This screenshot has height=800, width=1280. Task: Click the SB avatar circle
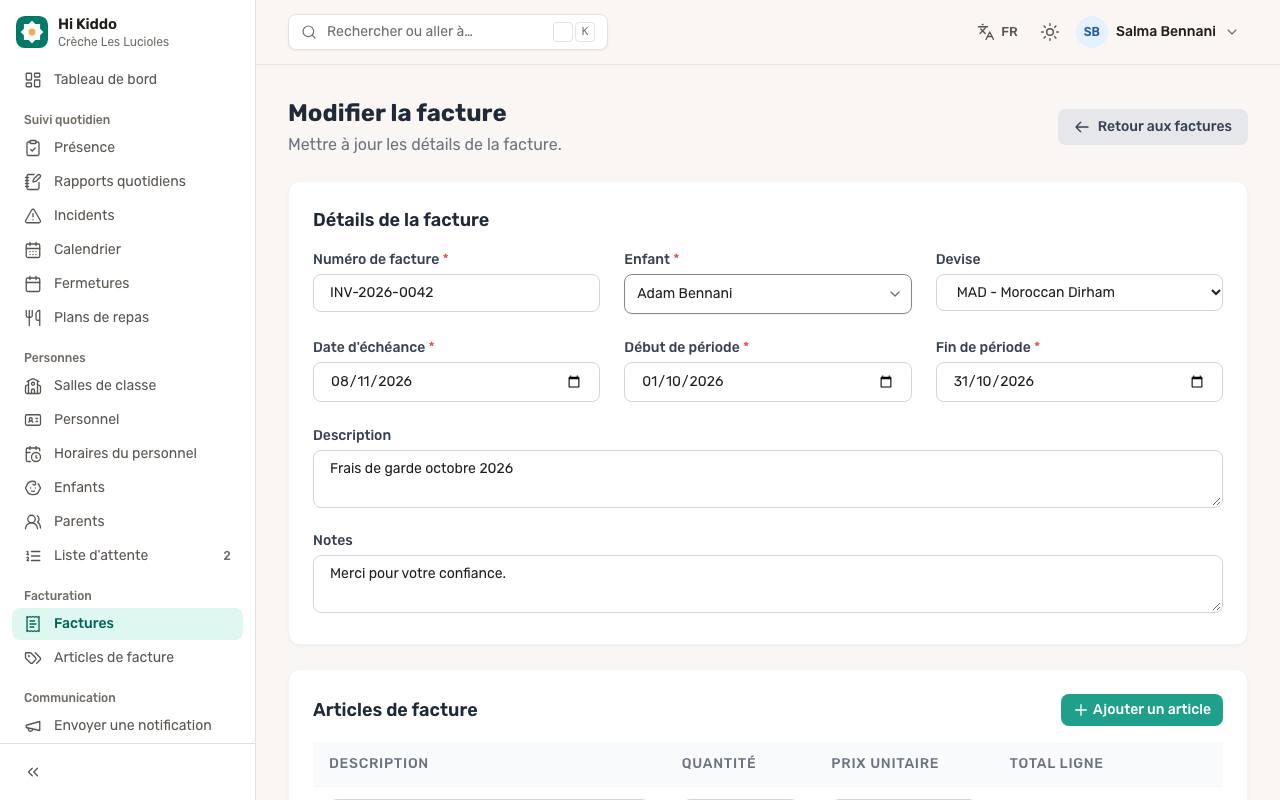tap(1092, 32)
